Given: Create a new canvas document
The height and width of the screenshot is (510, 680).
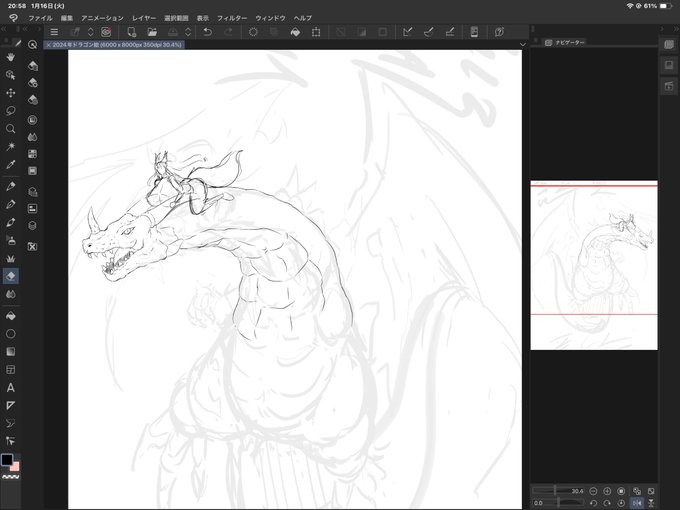Looking at the screenshot, I should point(131,32).
